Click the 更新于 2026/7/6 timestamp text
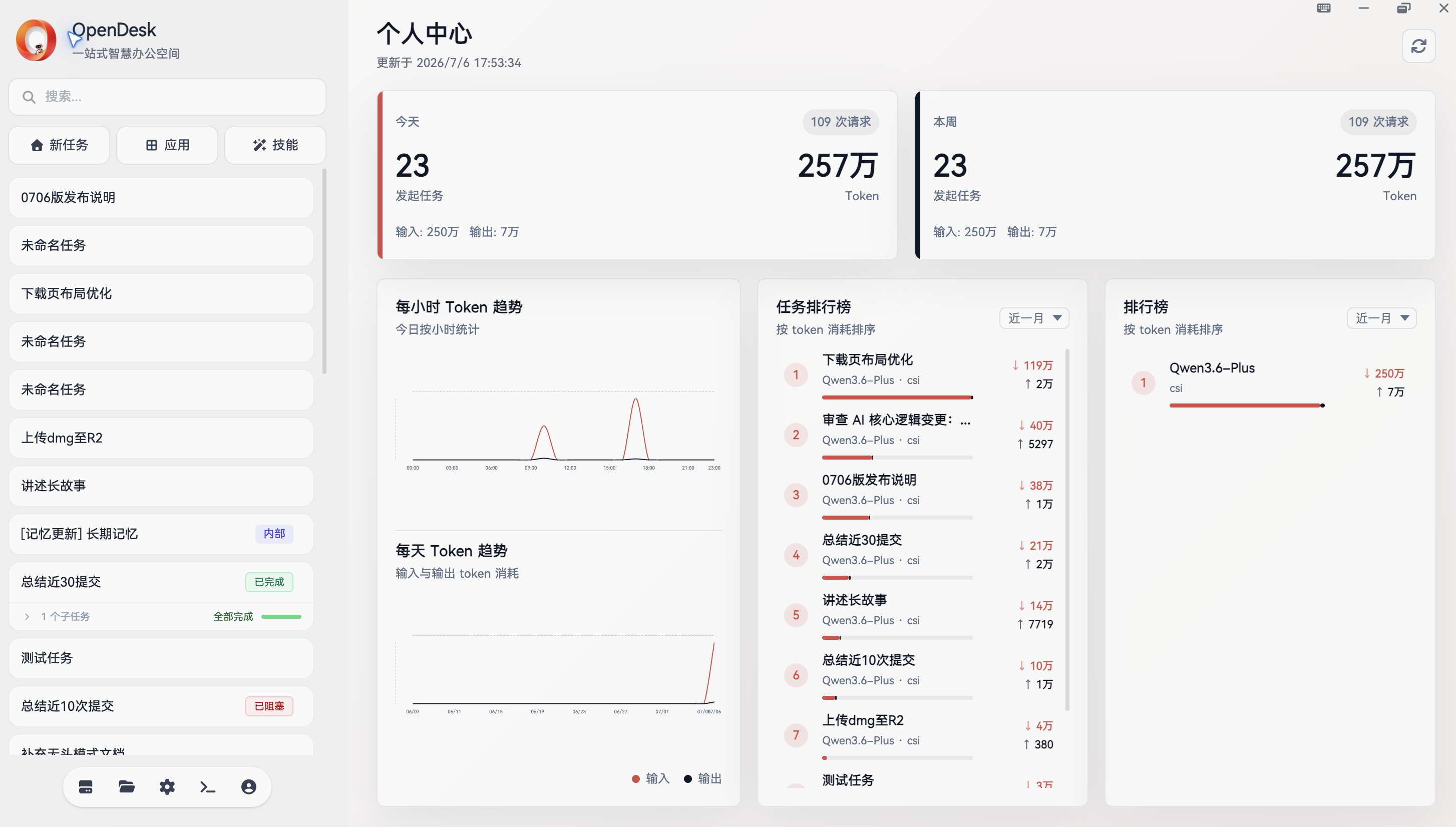 [449, 63]
